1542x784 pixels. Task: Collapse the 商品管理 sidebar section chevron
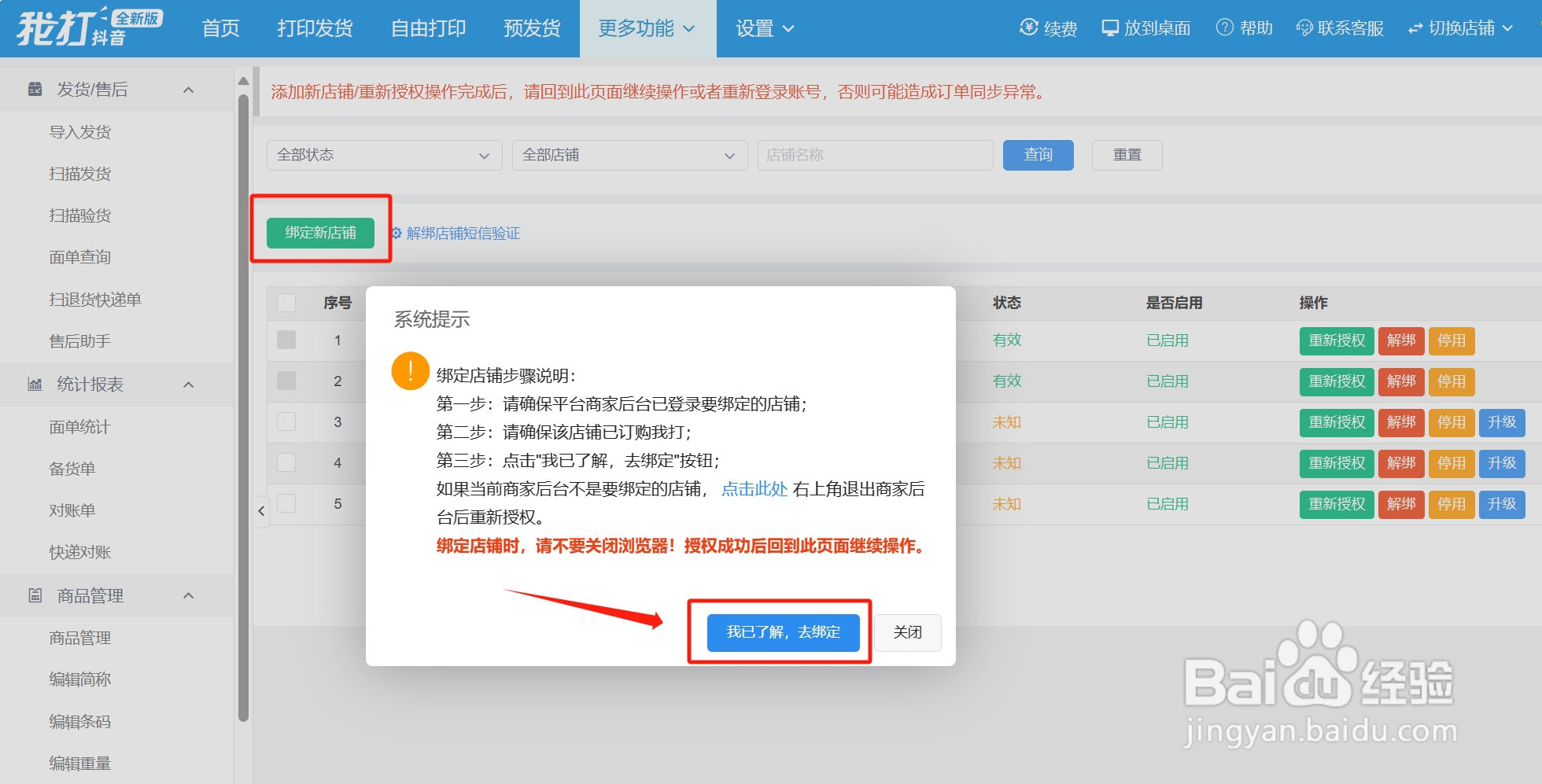[x=189, y=595]
